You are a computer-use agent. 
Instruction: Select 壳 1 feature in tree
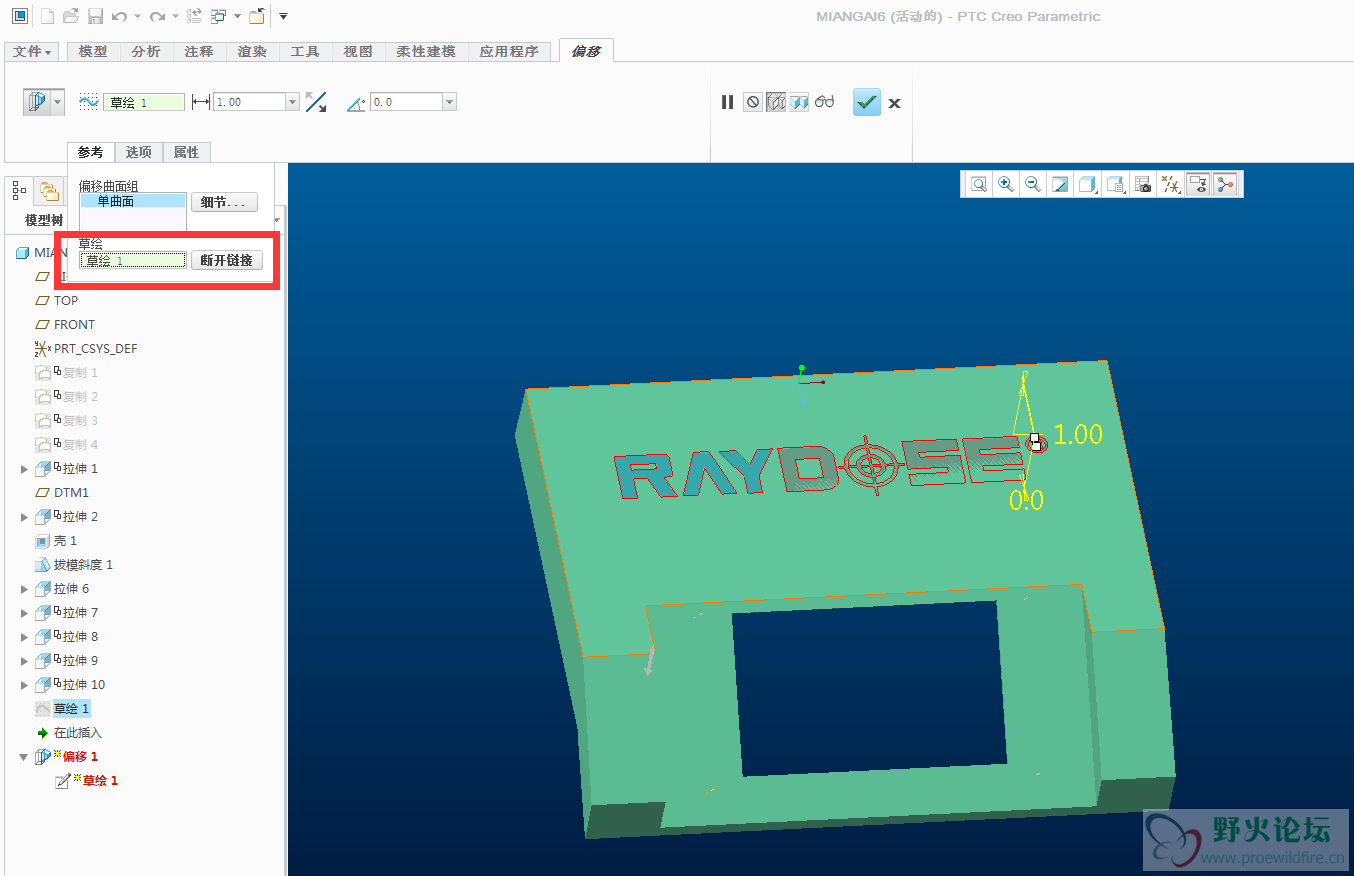pos(65,541)
